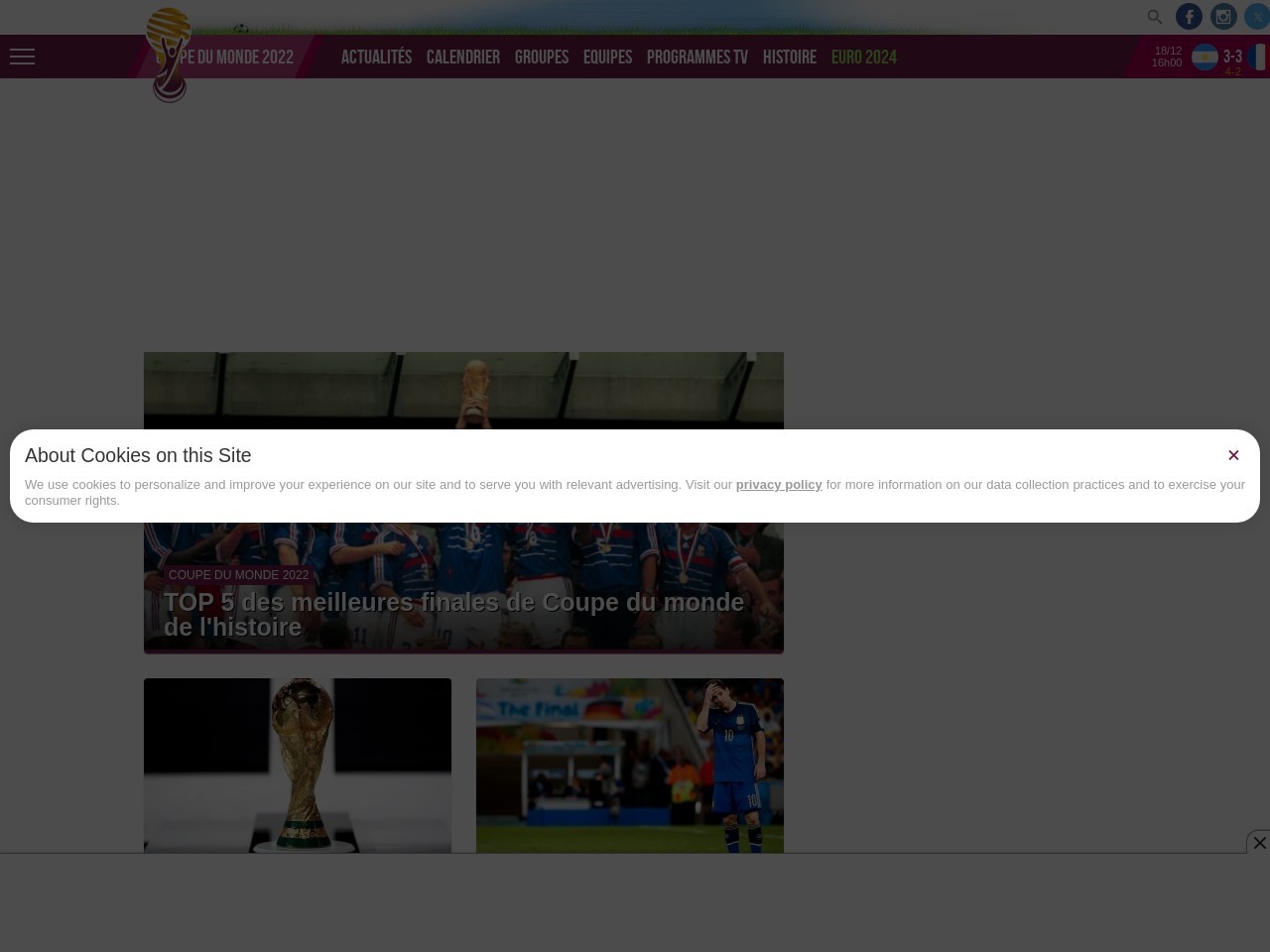Open TOP 5 des meilleures finales article
1270x952 pixels.
[453, 615]
